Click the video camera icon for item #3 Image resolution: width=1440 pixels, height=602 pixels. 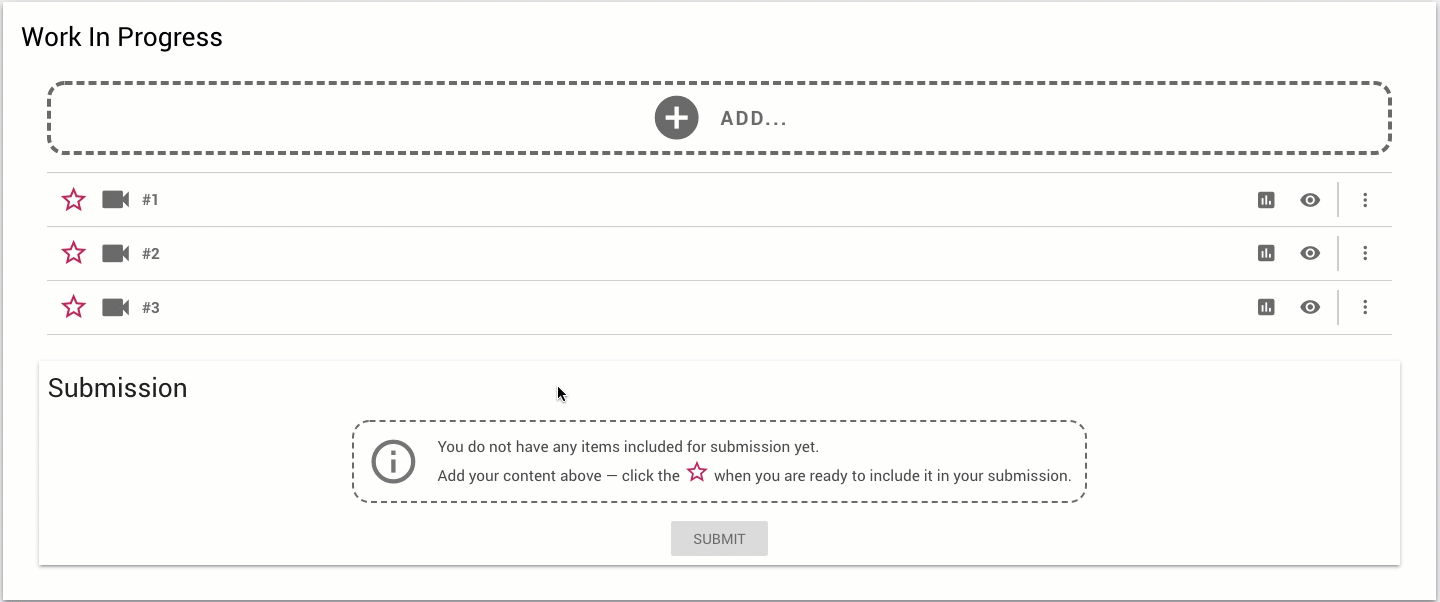click(116, 308)
